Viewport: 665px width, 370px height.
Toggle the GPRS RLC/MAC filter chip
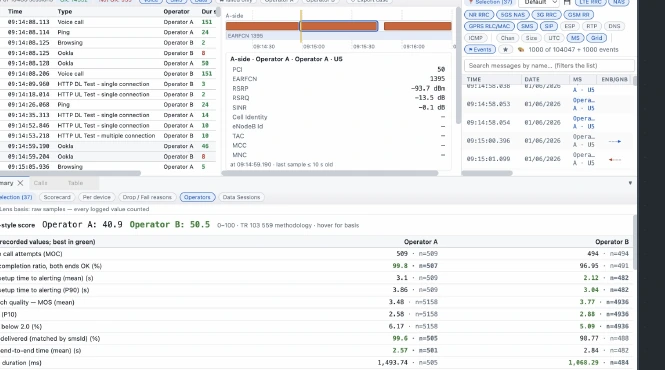tap(489, 26)
